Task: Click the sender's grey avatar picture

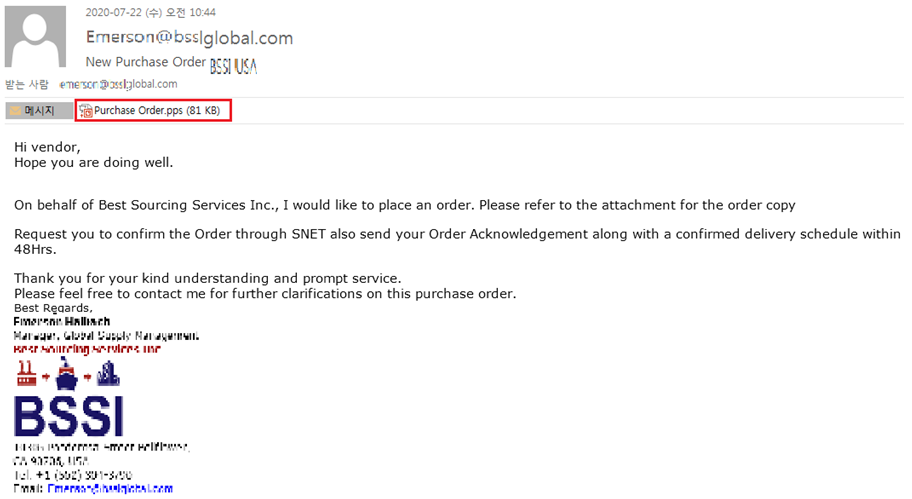Action: tap(38, 39)
